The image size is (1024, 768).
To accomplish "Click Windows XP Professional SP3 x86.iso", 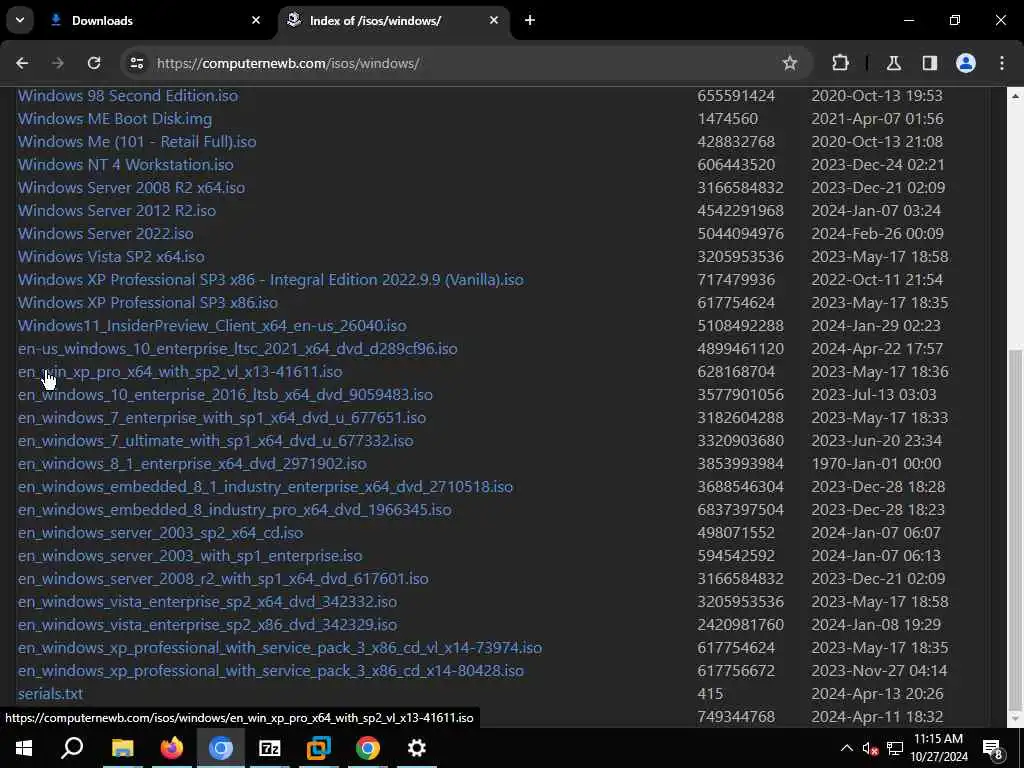I will [148, 302].
